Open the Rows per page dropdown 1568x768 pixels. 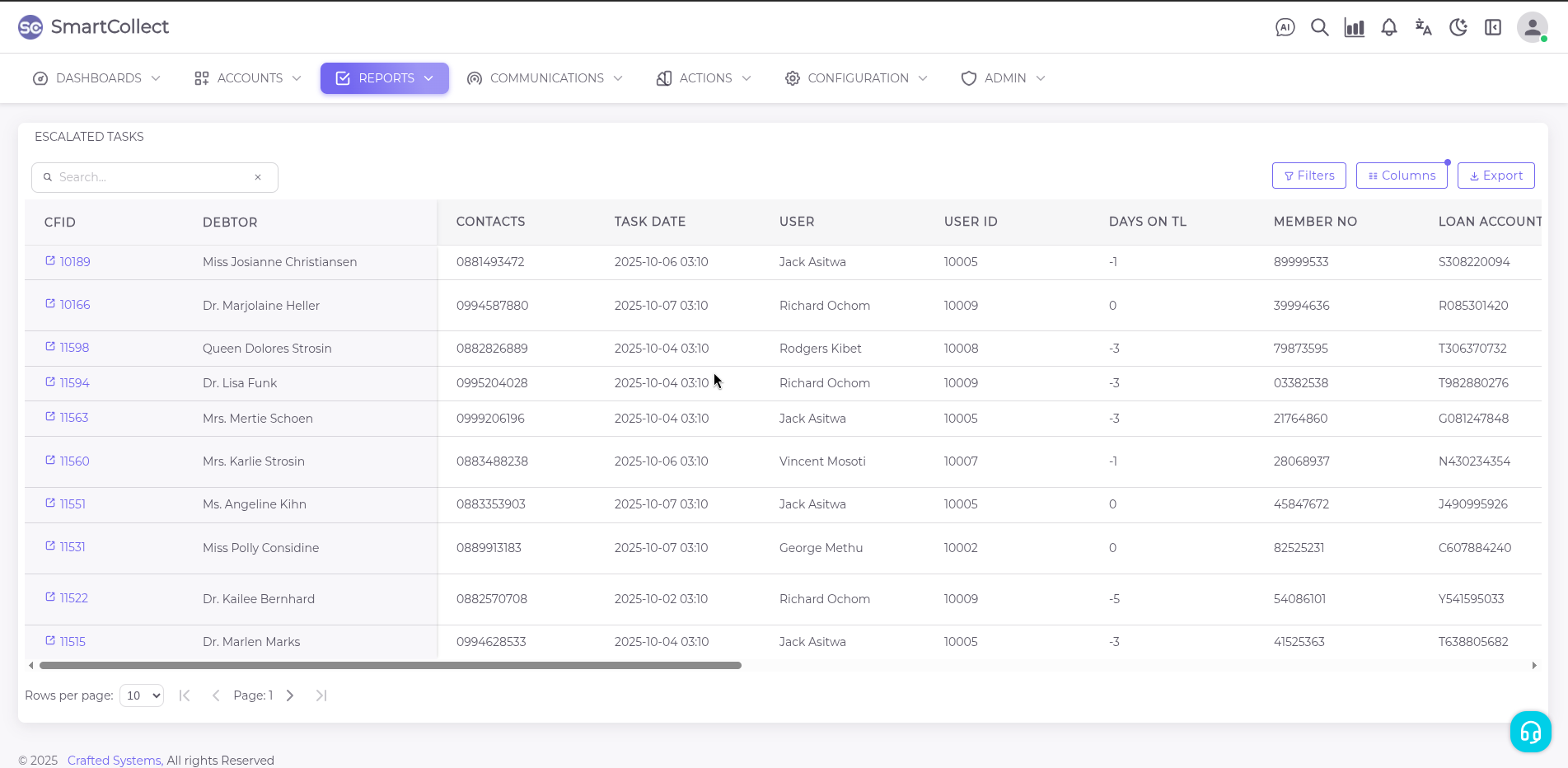142,695
